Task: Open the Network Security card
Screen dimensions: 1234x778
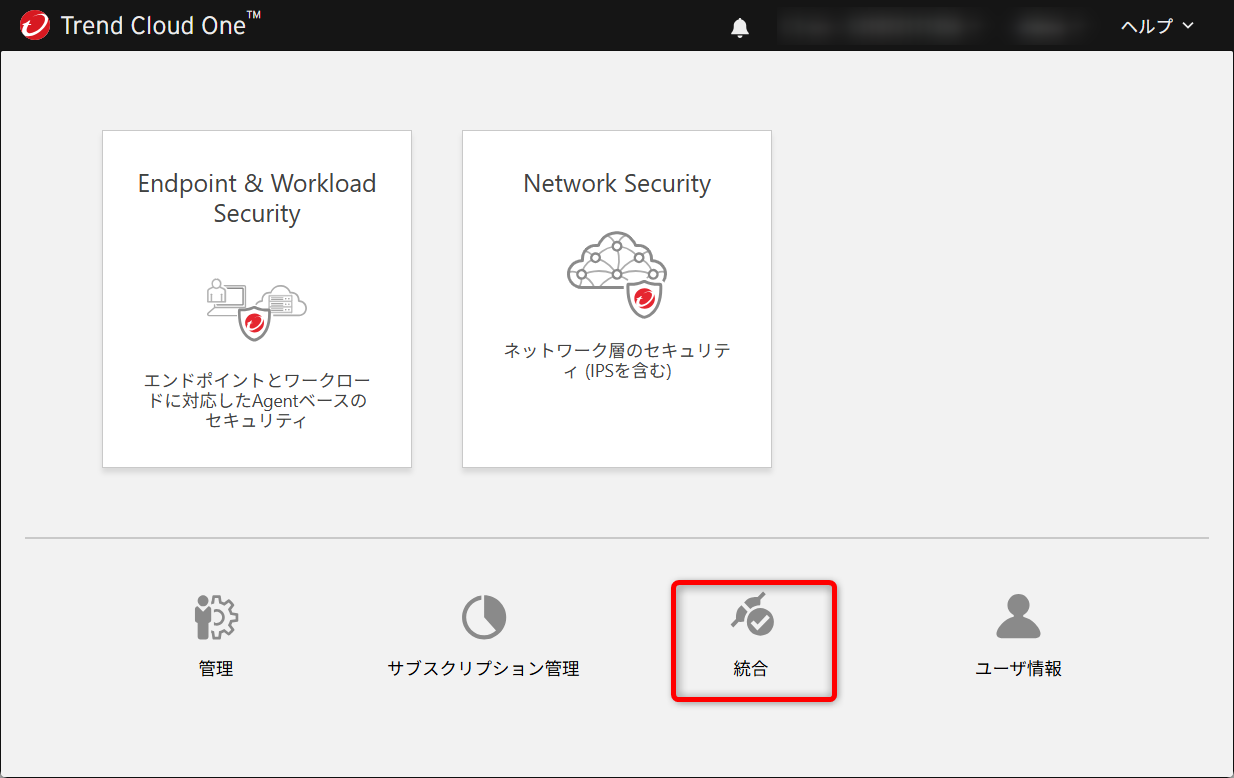Action: coord(617,299)
